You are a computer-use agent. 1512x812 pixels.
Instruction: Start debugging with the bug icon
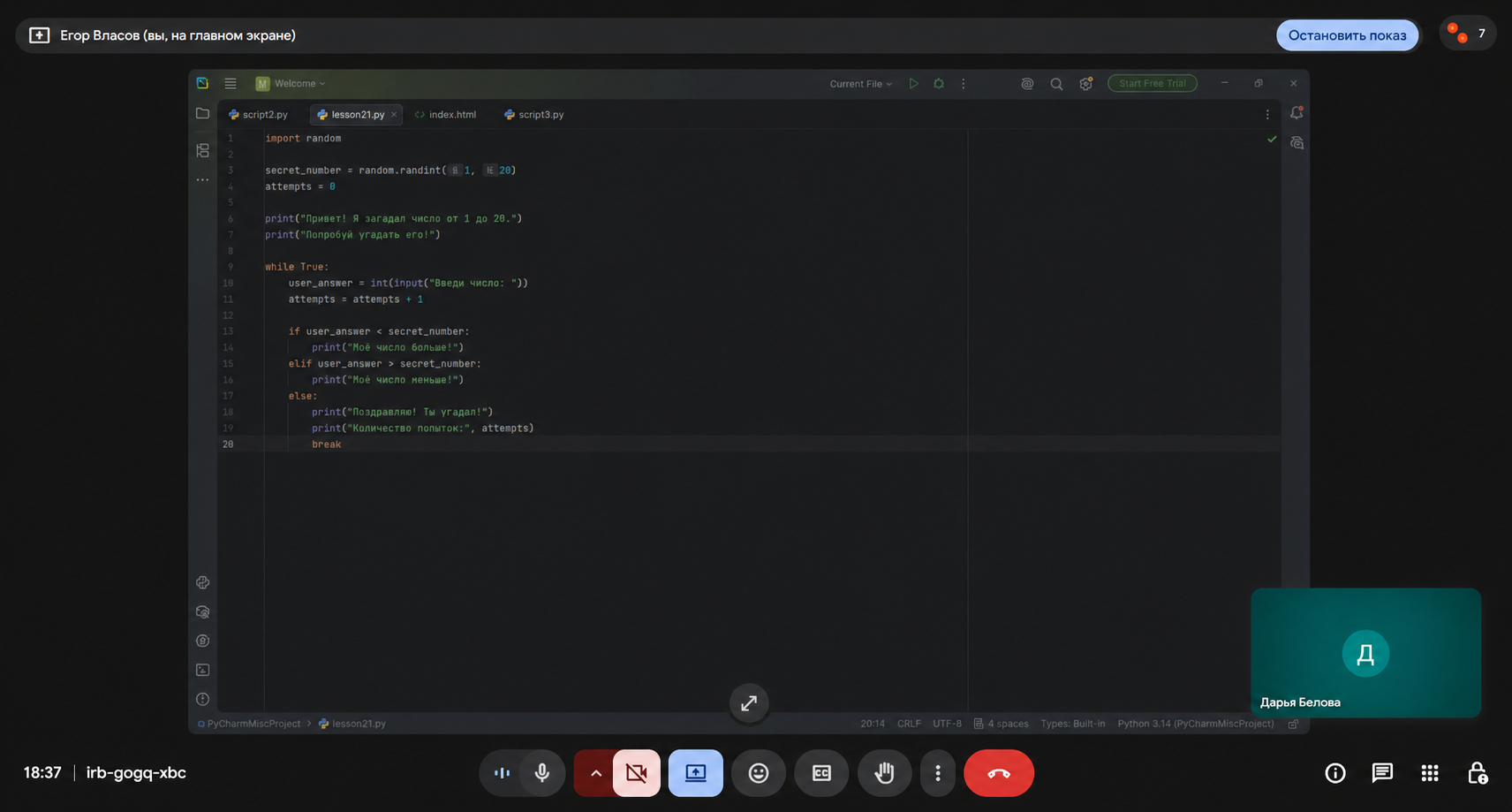tap(939, 83)
